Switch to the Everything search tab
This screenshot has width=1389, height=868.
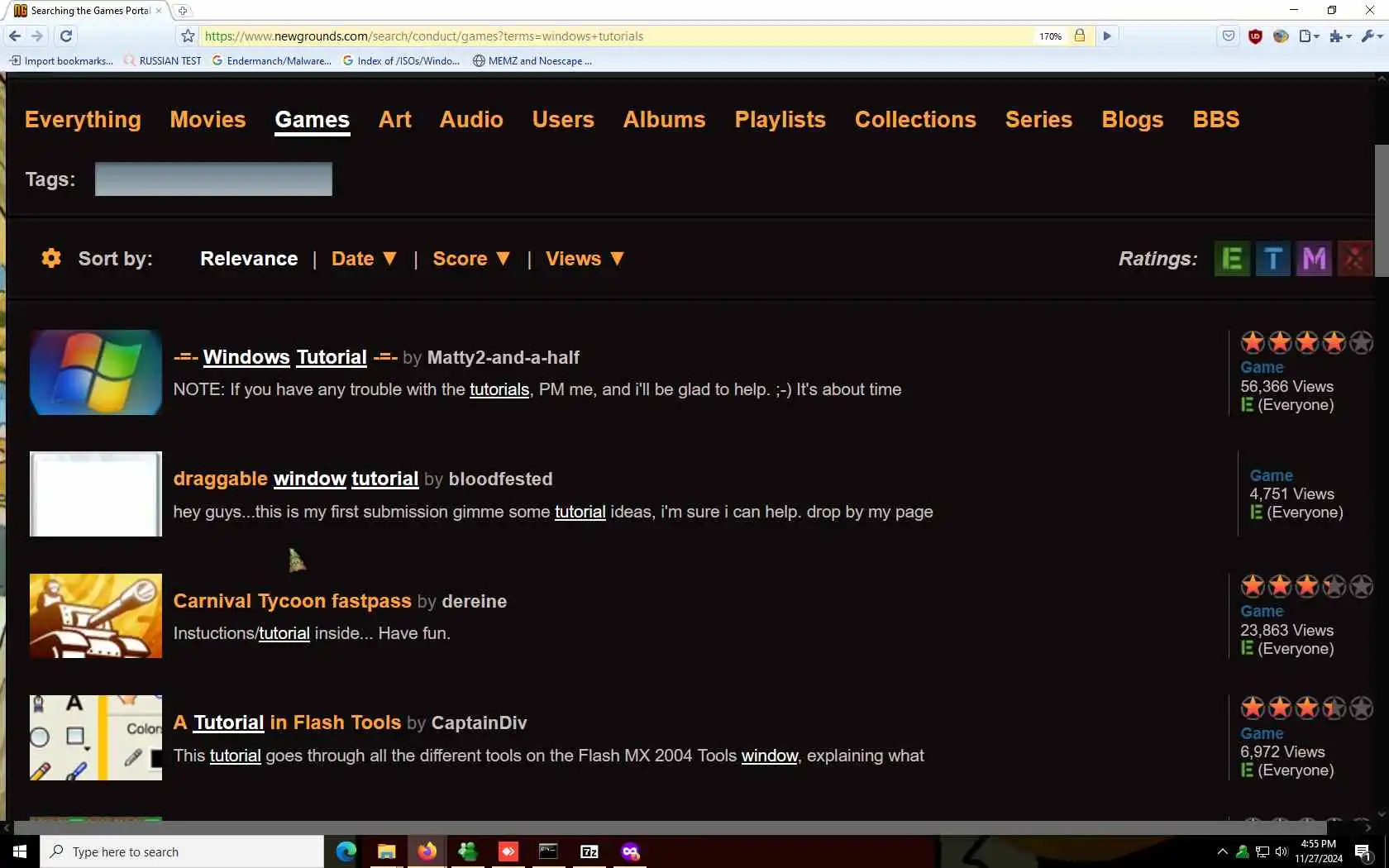click(83, 119)
